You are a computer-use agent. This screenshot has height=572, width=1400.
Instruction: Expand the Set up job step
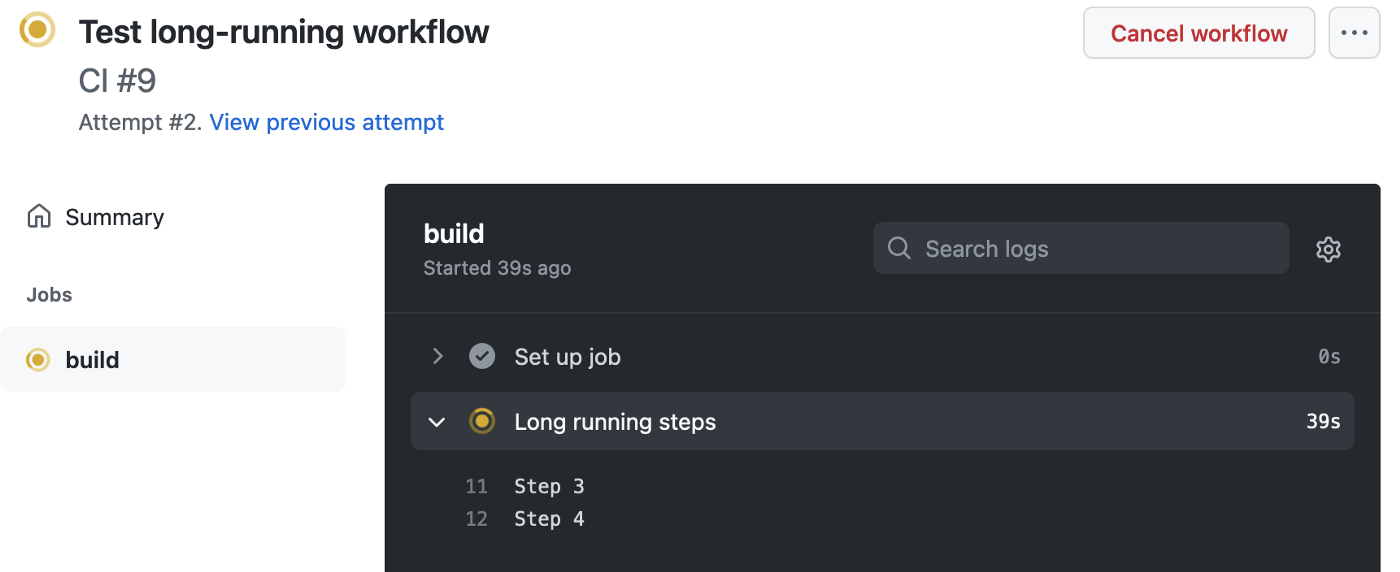pyautogui.click(x=437, y=356)
